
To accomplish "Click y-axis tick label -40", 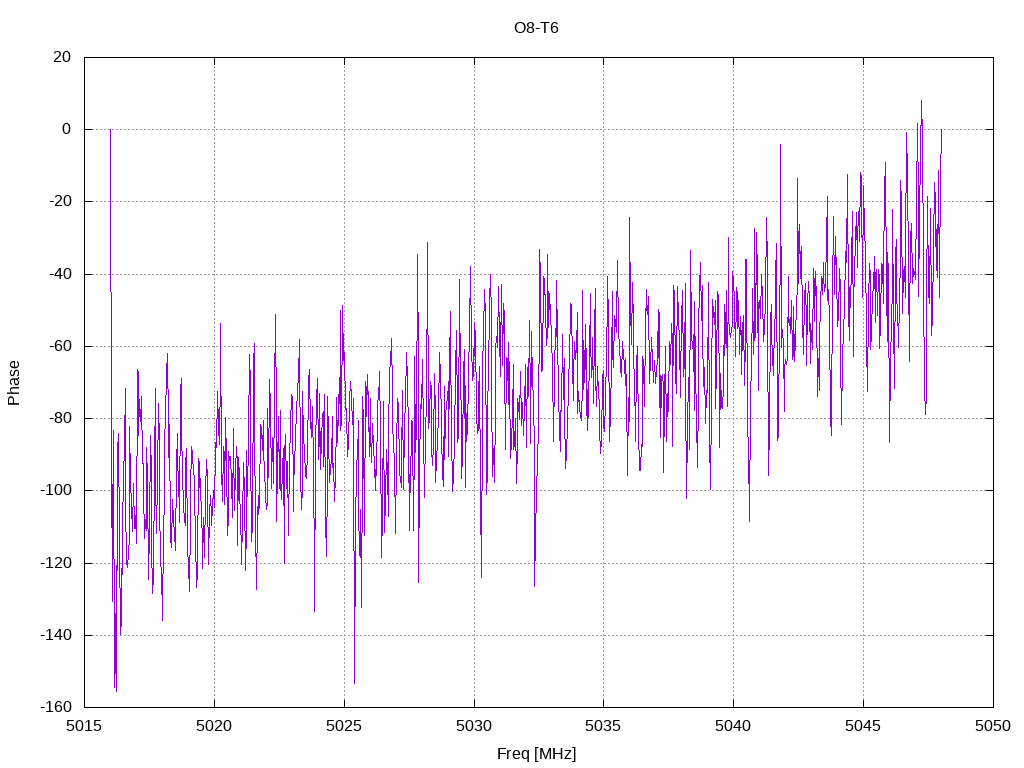I will (60, 274).
